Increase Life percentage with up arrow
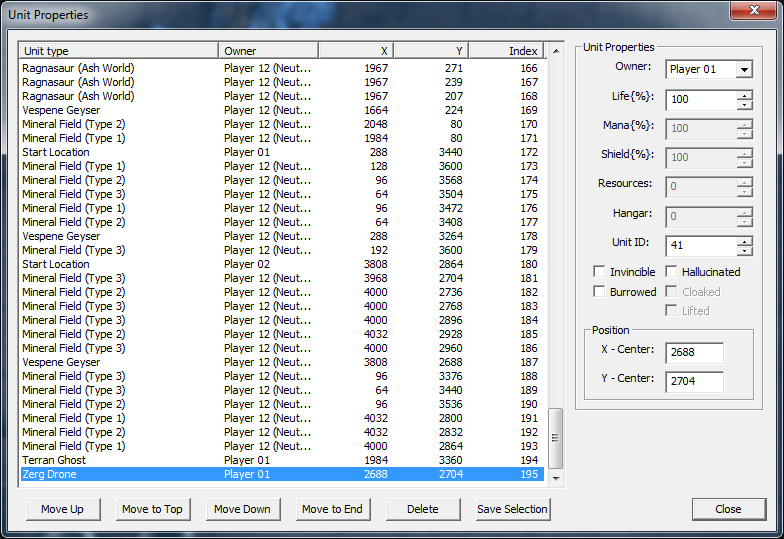The image size is (784, 539). tap(744, 96)
